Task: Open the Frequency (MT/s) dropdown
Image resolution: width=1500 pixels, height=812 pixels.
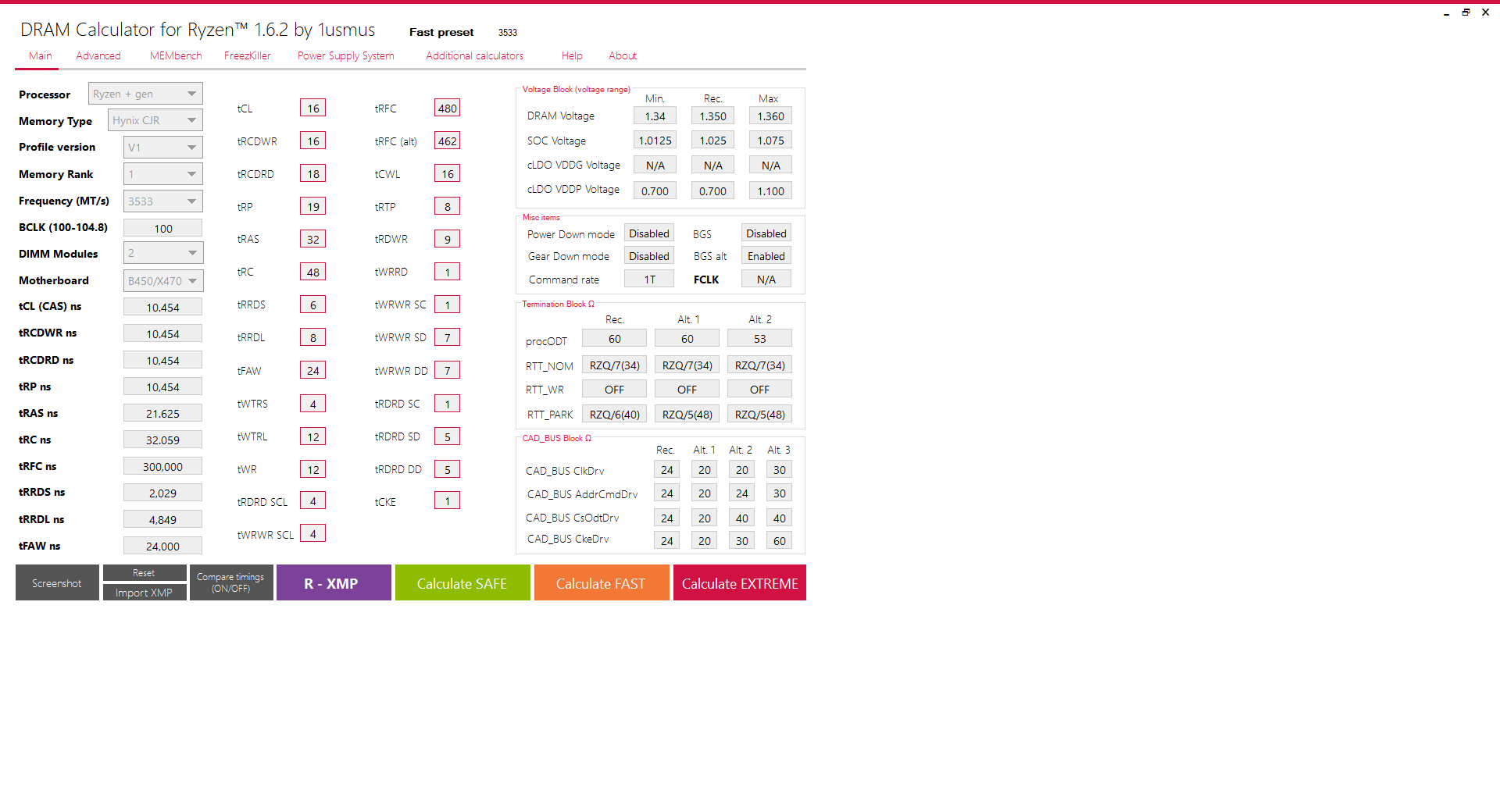Action: [162, 201]
